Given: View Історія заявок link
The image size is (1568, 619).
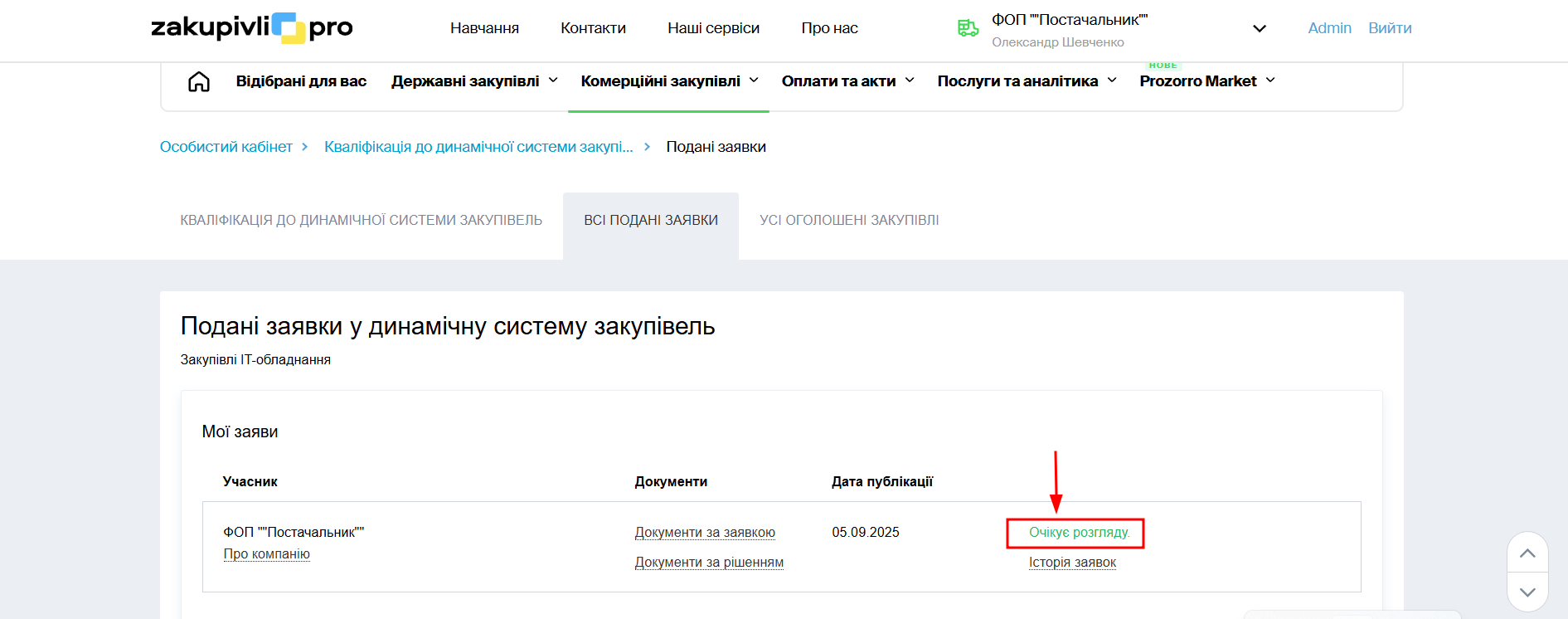Looking at the screenshot, I should click(x=1072, y=563).
